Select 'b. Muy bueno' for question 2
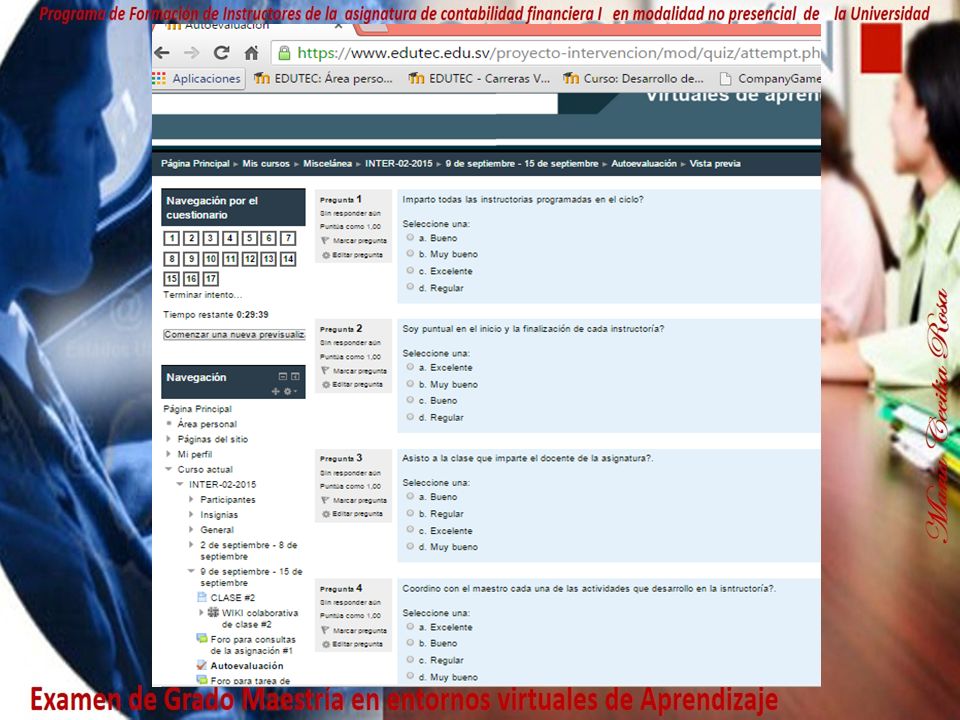The image size is (960, 720). pos(410,384)
